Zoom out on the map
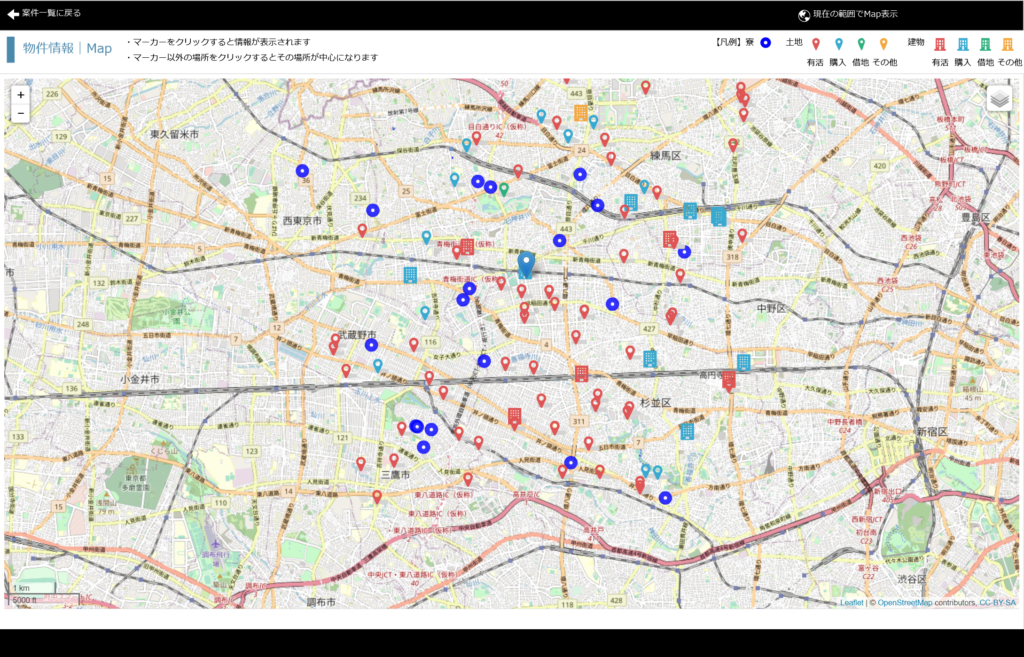 [x=21, y=113]
